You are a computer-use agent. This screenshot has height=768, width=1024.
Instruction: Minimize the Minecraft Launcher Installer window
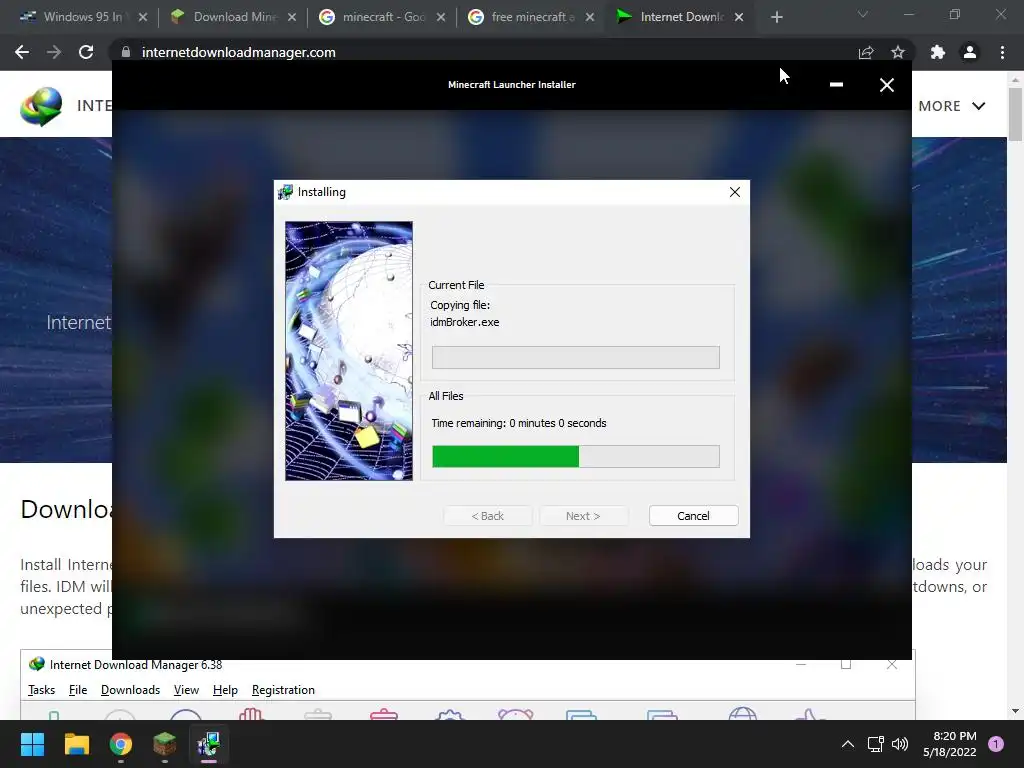[836, 85]
